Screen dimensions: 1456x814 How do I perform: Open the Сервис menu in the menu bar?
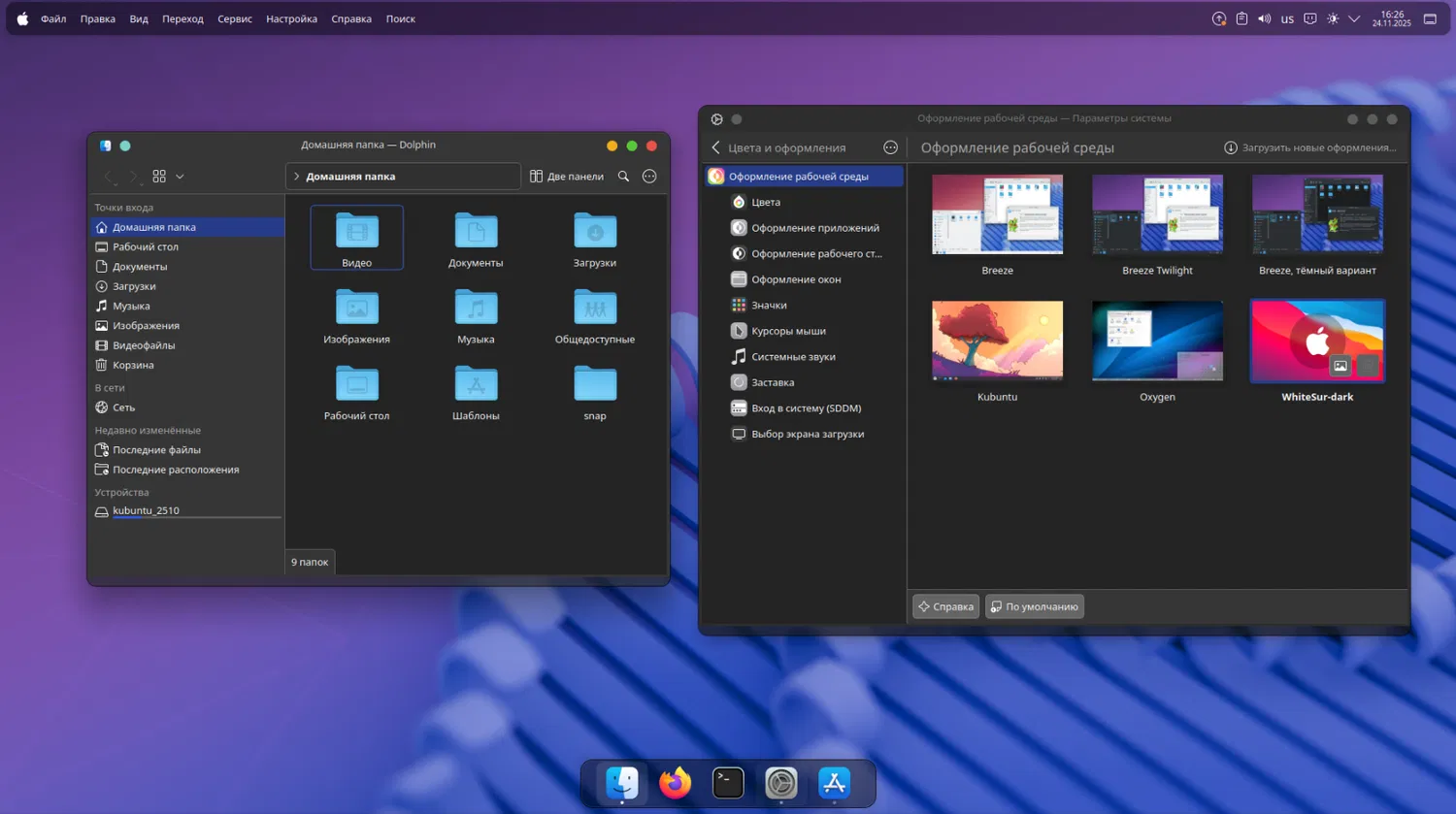[234, 18]
